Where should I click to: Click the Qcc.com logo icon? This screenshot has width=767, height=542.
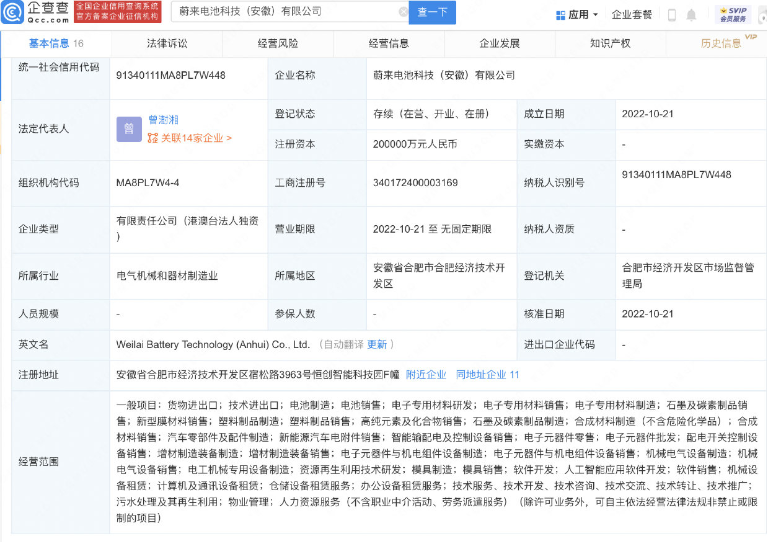[x=12, y=13]
